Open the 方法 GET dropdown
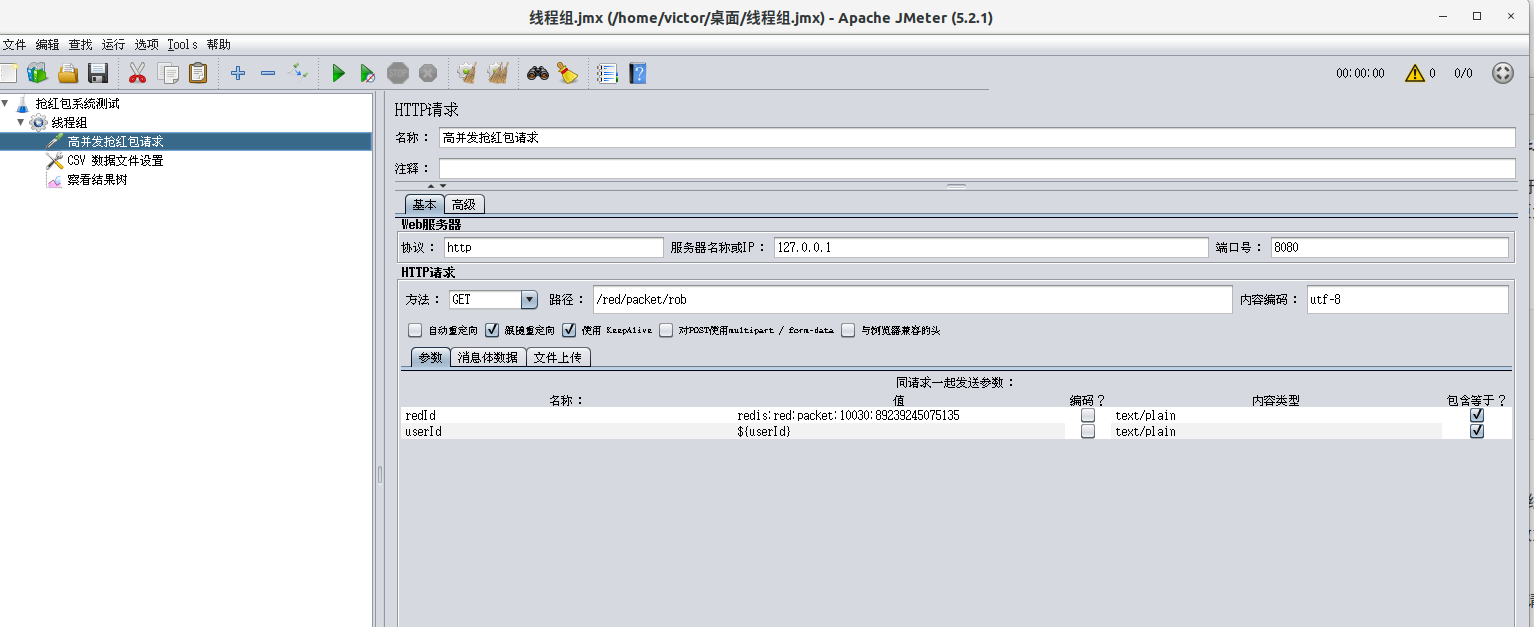Image resolution: width=1534 pixels, height=627 pixels. click(x=529, y=300)
